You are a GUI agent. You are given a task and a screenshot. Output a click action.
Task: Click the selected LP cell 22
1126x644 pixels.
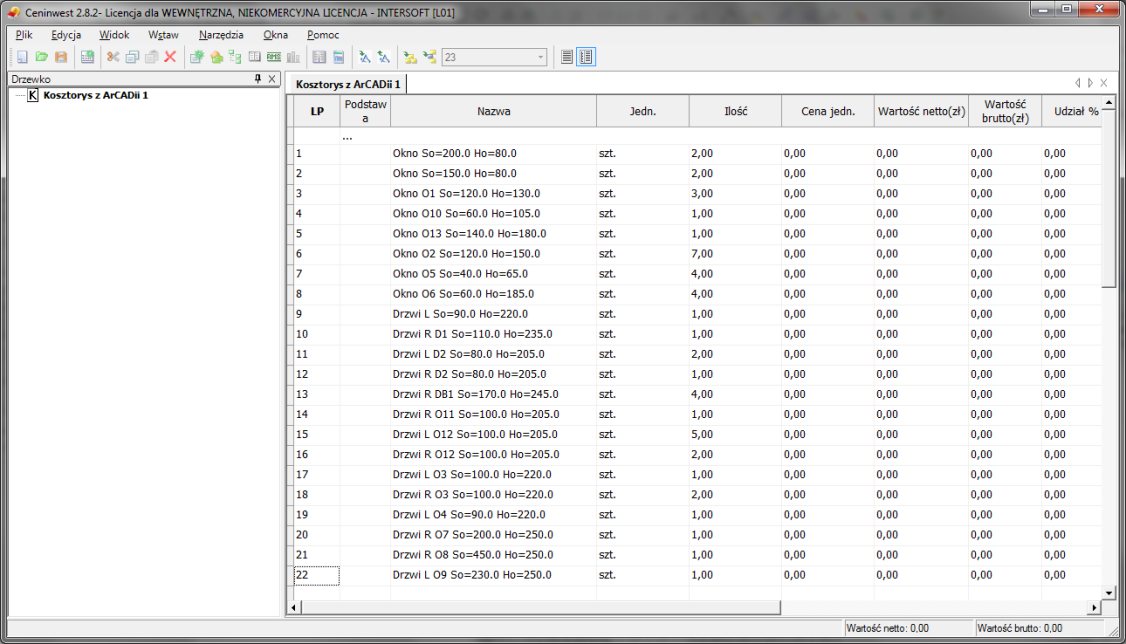pyautogui.click(x=317, y=575)
